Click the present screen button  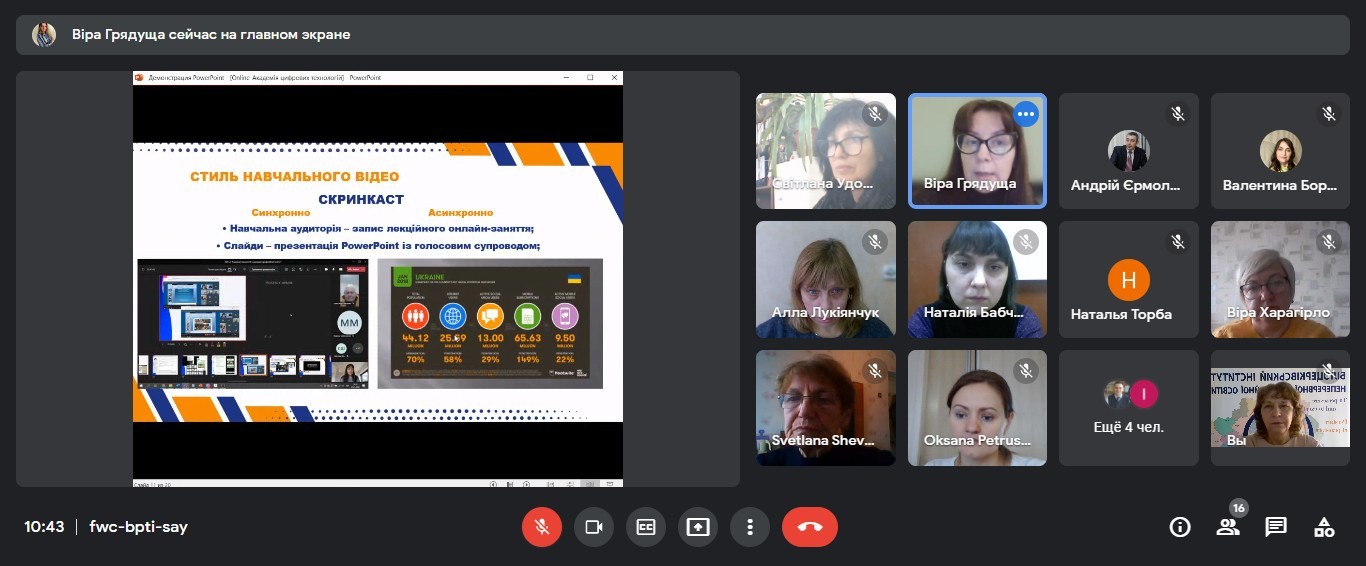tap(698, 527)
